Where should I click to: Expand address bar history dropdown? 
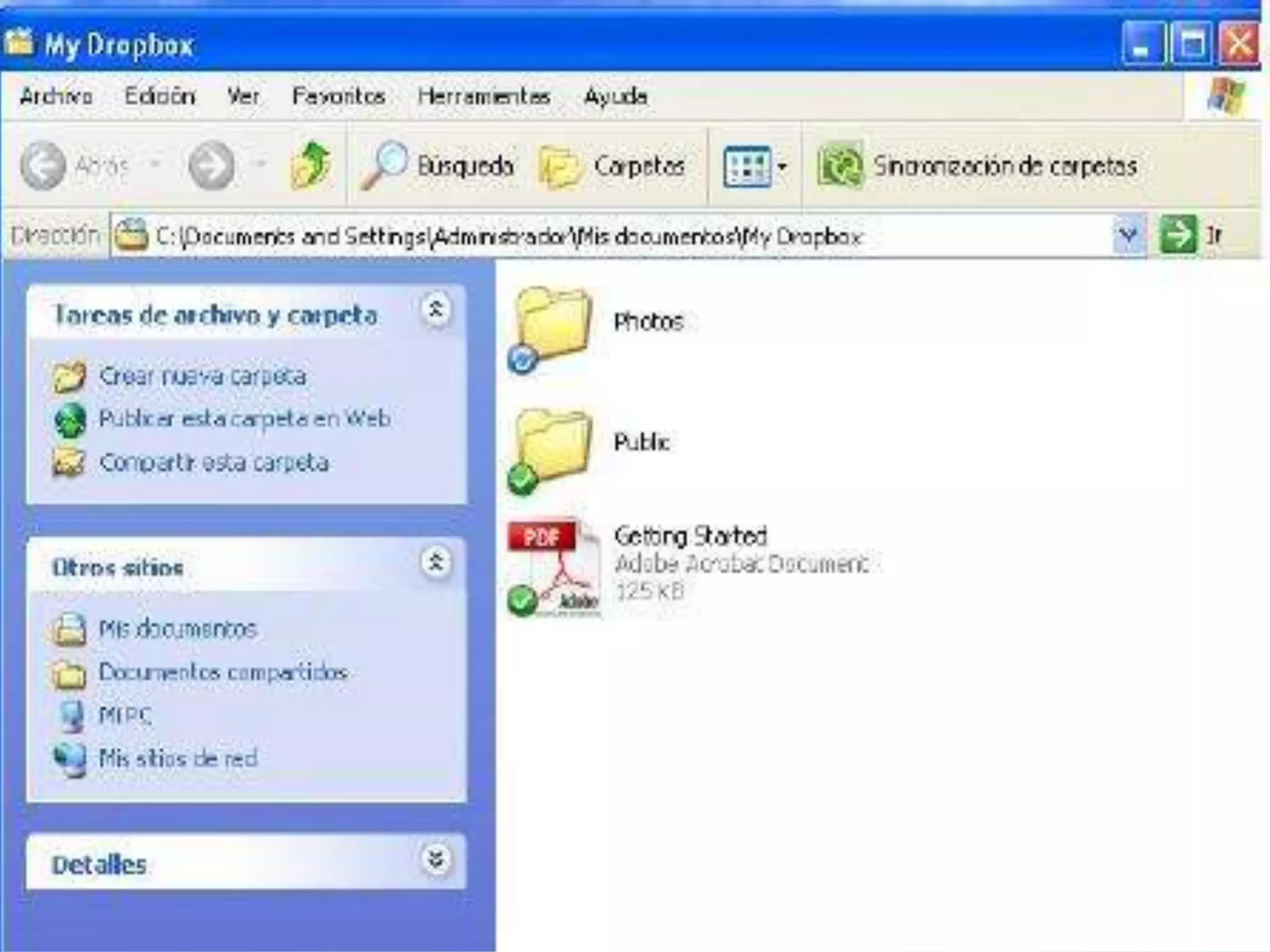point(1127,236)
